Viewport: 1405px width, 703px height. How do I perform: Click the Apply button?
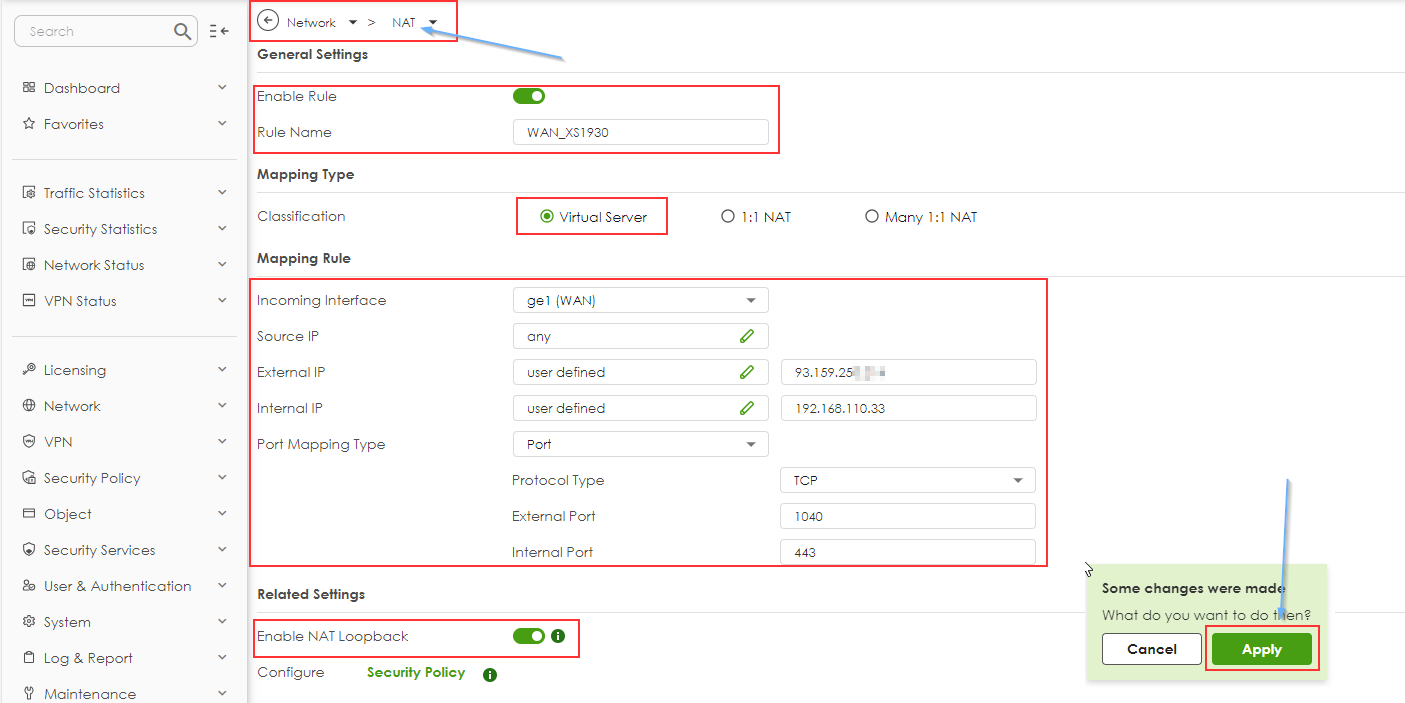[1261, 650]
